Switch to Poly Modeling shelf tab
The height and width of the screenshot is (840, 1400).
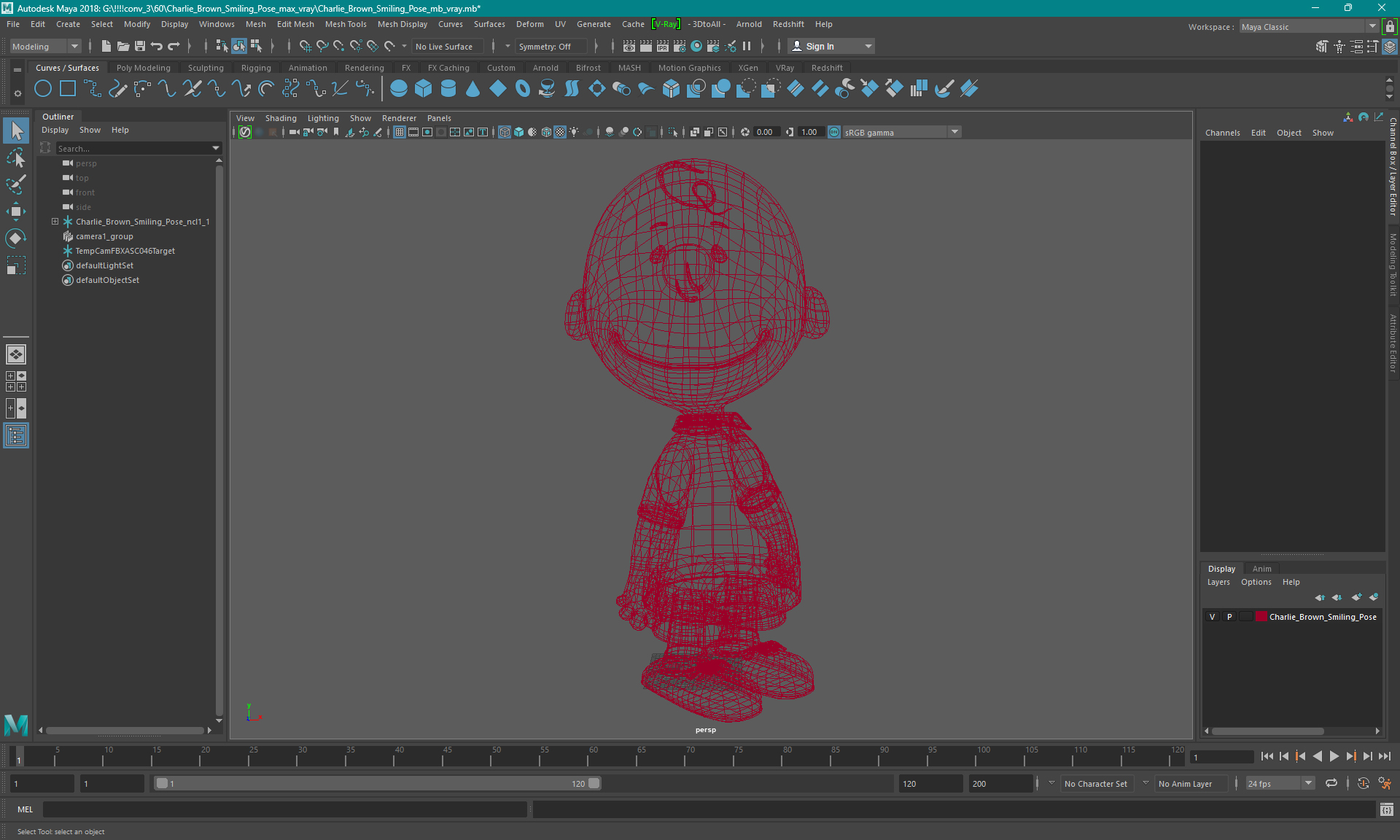pos(144,68)
